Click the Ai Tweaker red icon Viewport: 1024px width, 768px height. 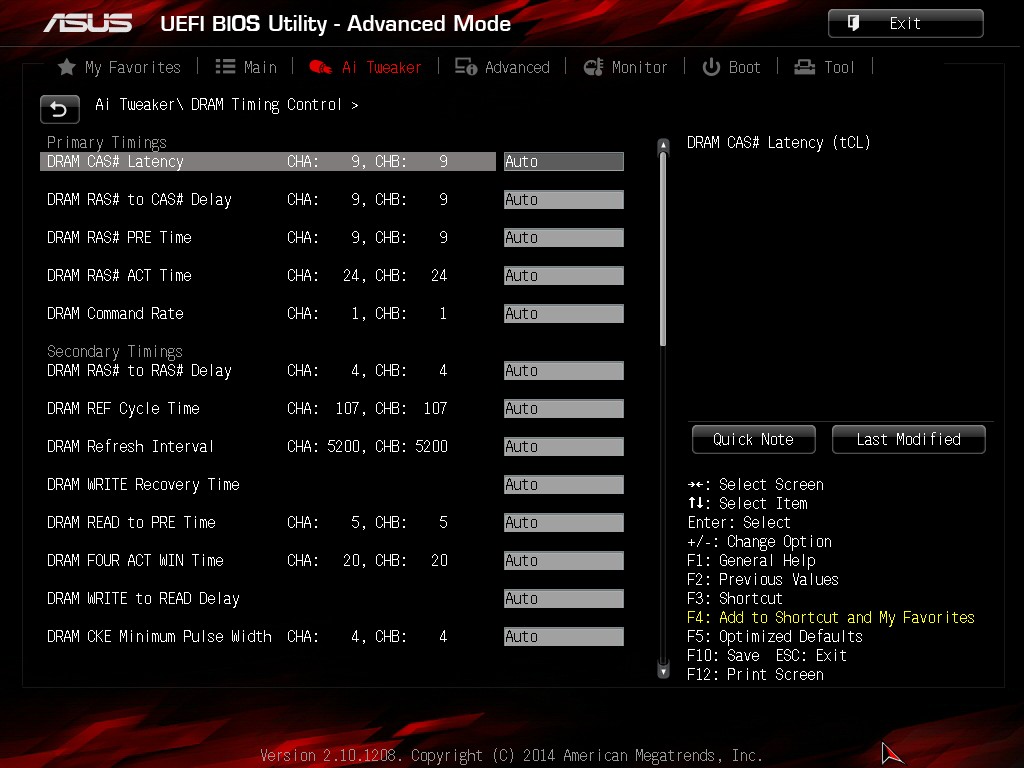[x=320, y=67]
